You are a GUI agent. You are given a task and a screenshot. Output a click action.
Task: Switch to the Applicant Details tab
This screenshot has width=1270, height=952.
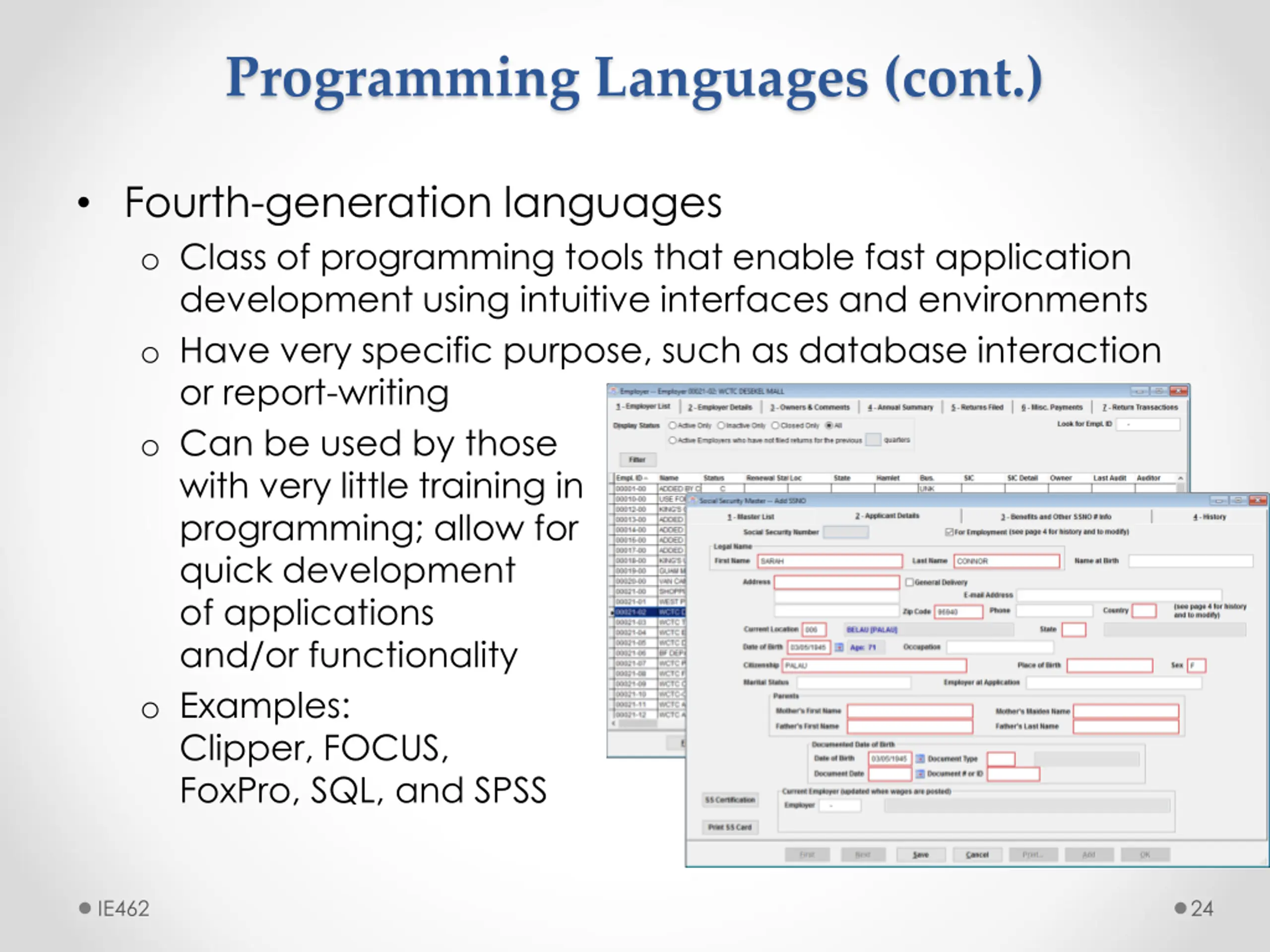pos(888,516)
